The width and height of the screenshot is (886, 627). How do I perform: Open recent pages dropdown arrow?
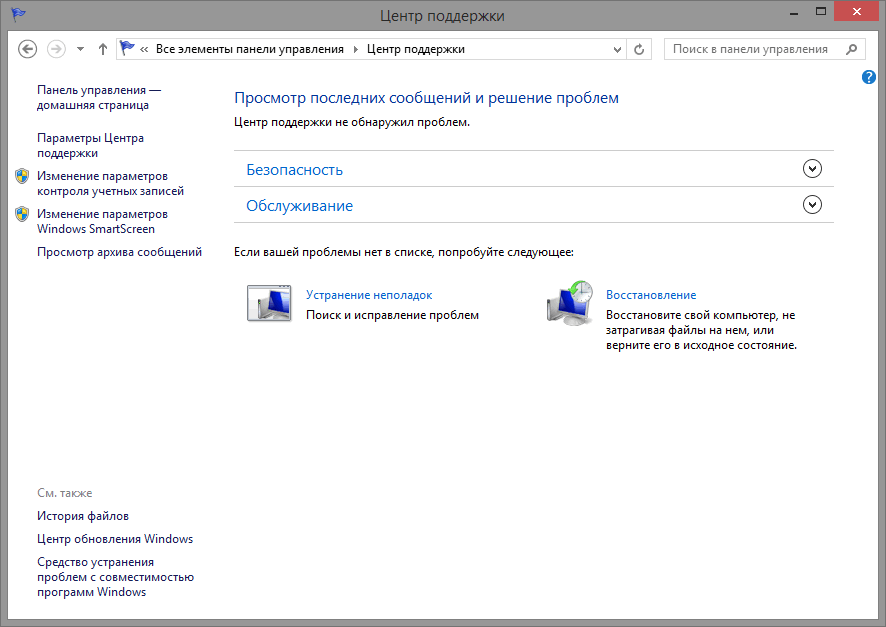(80, 49)
